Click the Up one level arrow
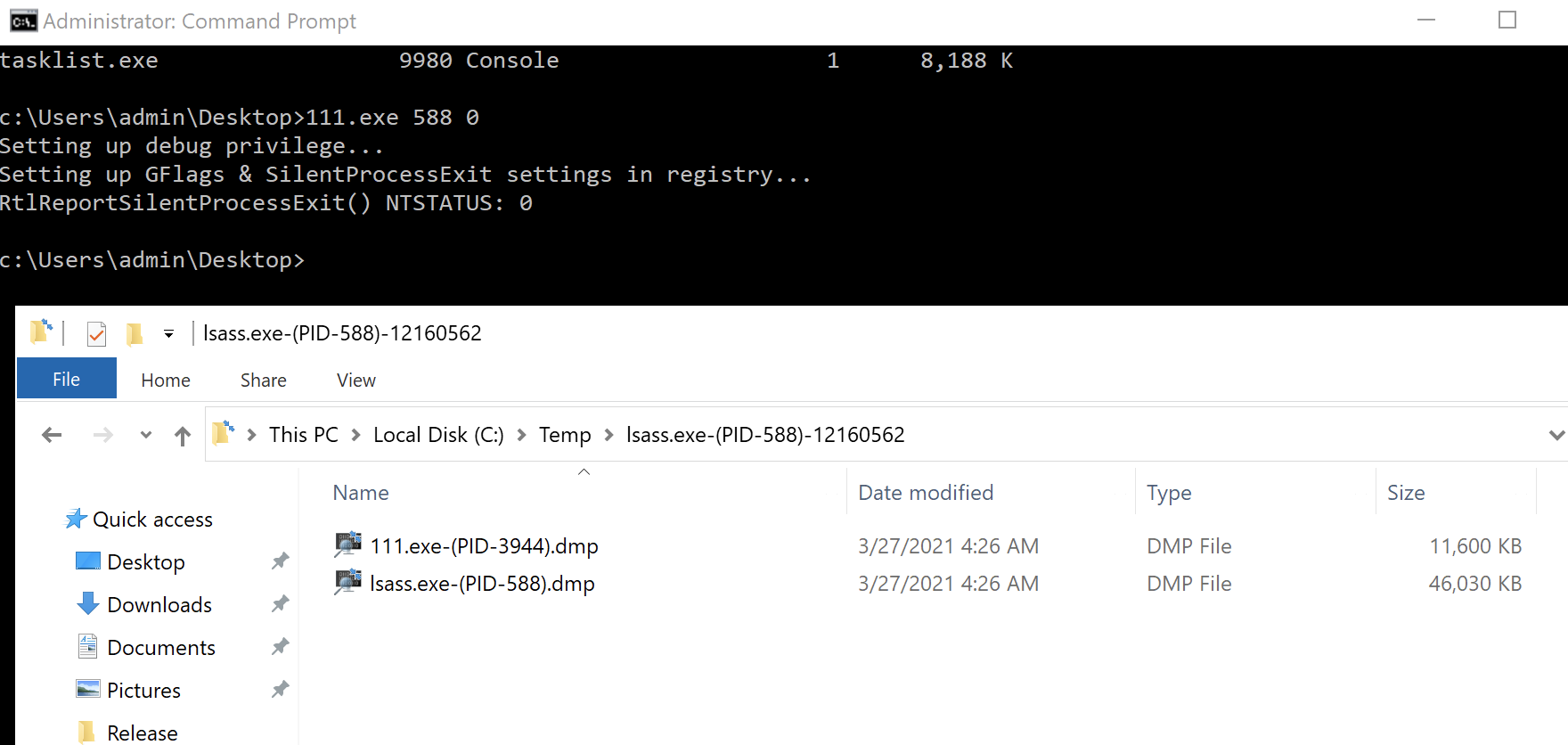The image size is (1568, 745). tap(183, 435)
